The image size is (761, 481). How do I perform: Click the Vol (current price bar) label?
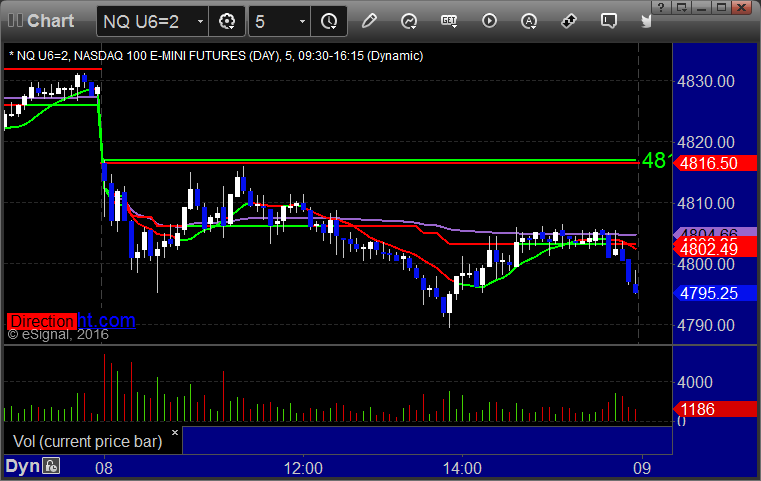click(x=87, y=441)
